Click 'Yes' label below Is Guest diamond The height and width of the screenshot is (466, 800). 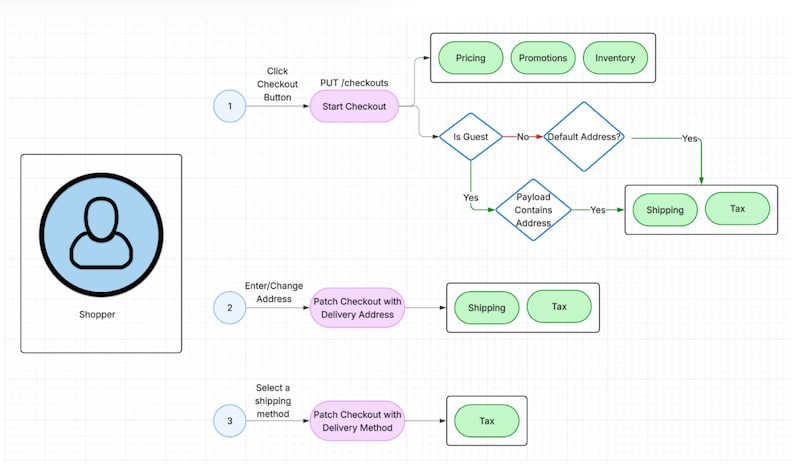470,198
